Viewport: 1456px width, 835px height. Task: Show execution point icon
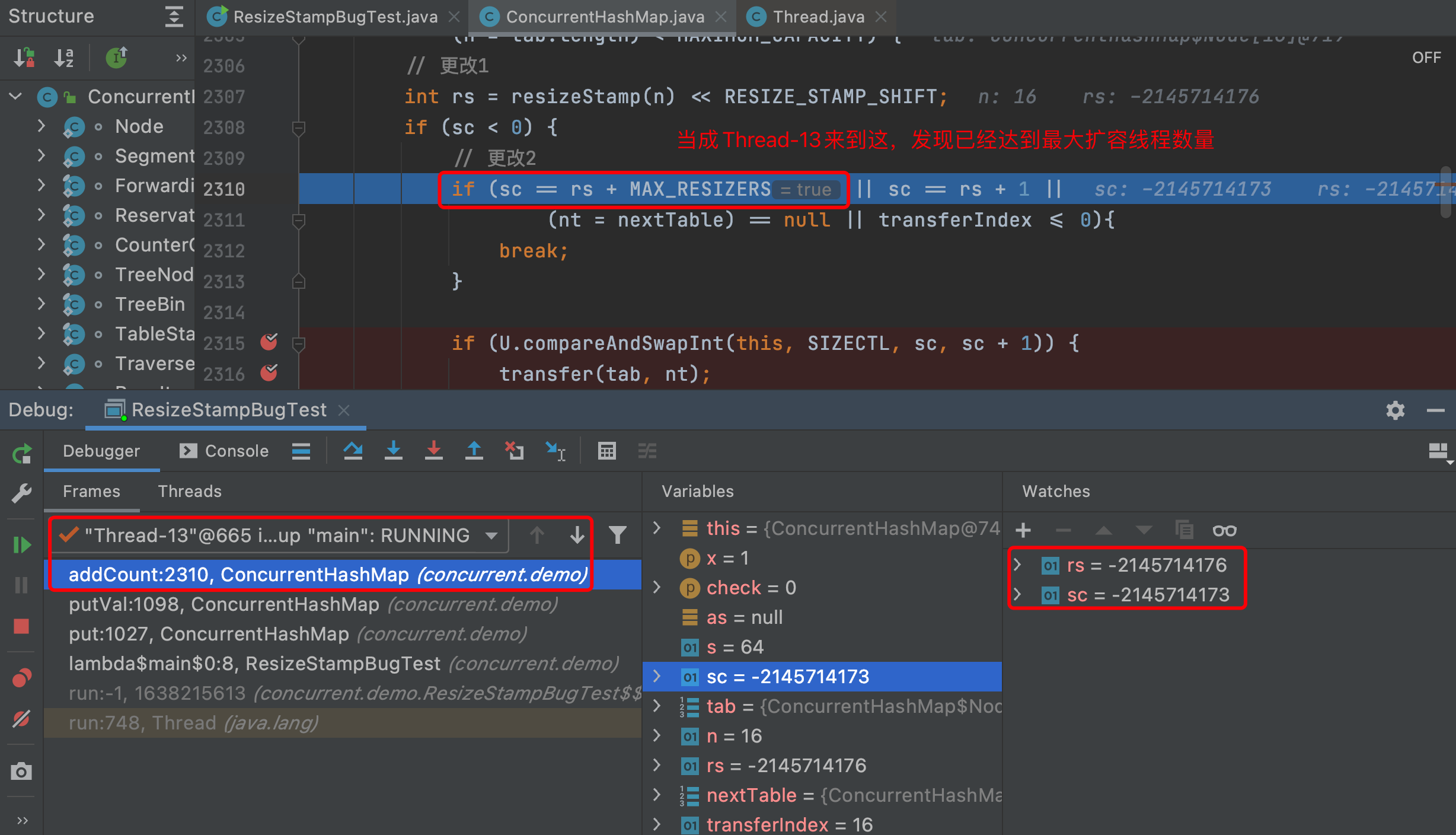point(301,451)
